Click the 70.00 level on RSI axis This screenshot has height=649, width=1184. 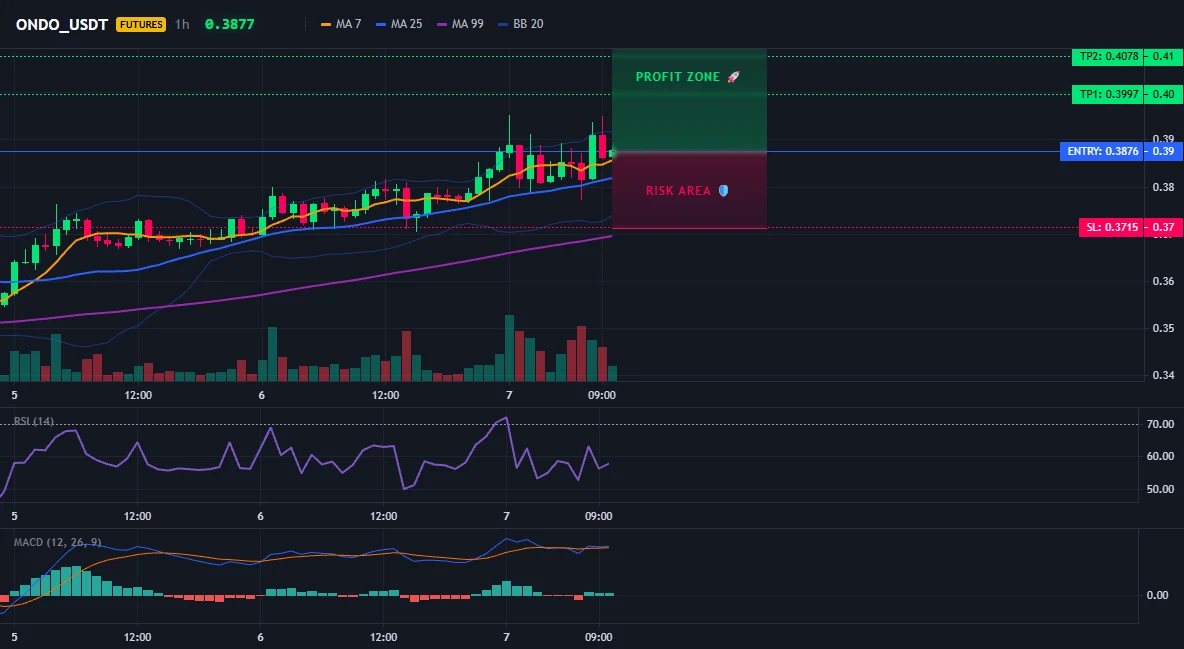pos(1160,424)
